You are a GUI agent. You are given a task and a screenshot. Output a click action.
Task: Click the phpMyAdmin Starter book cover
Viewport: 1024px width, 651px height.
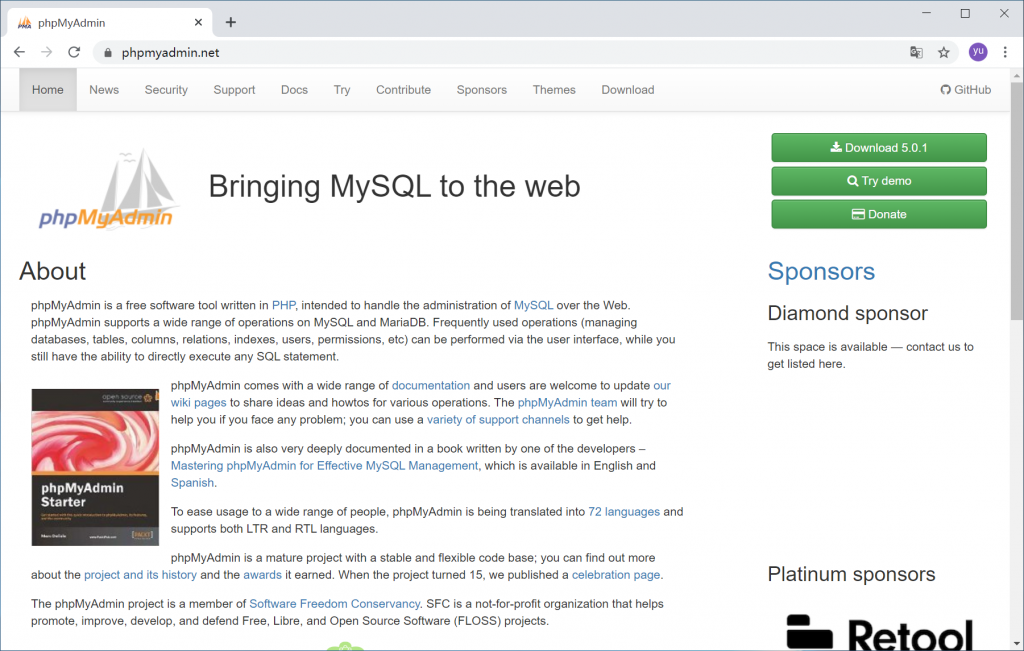(x=96, y=467)
